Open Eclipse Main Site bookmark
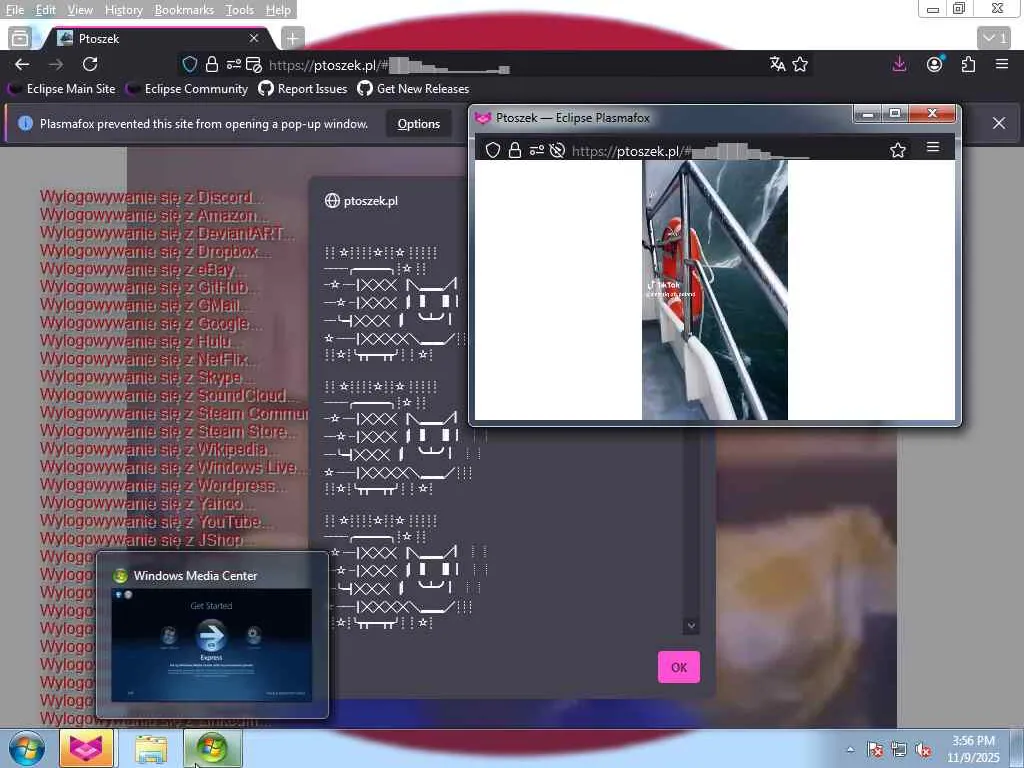This screenshot has width=1024, height=768. coord(64,89)
